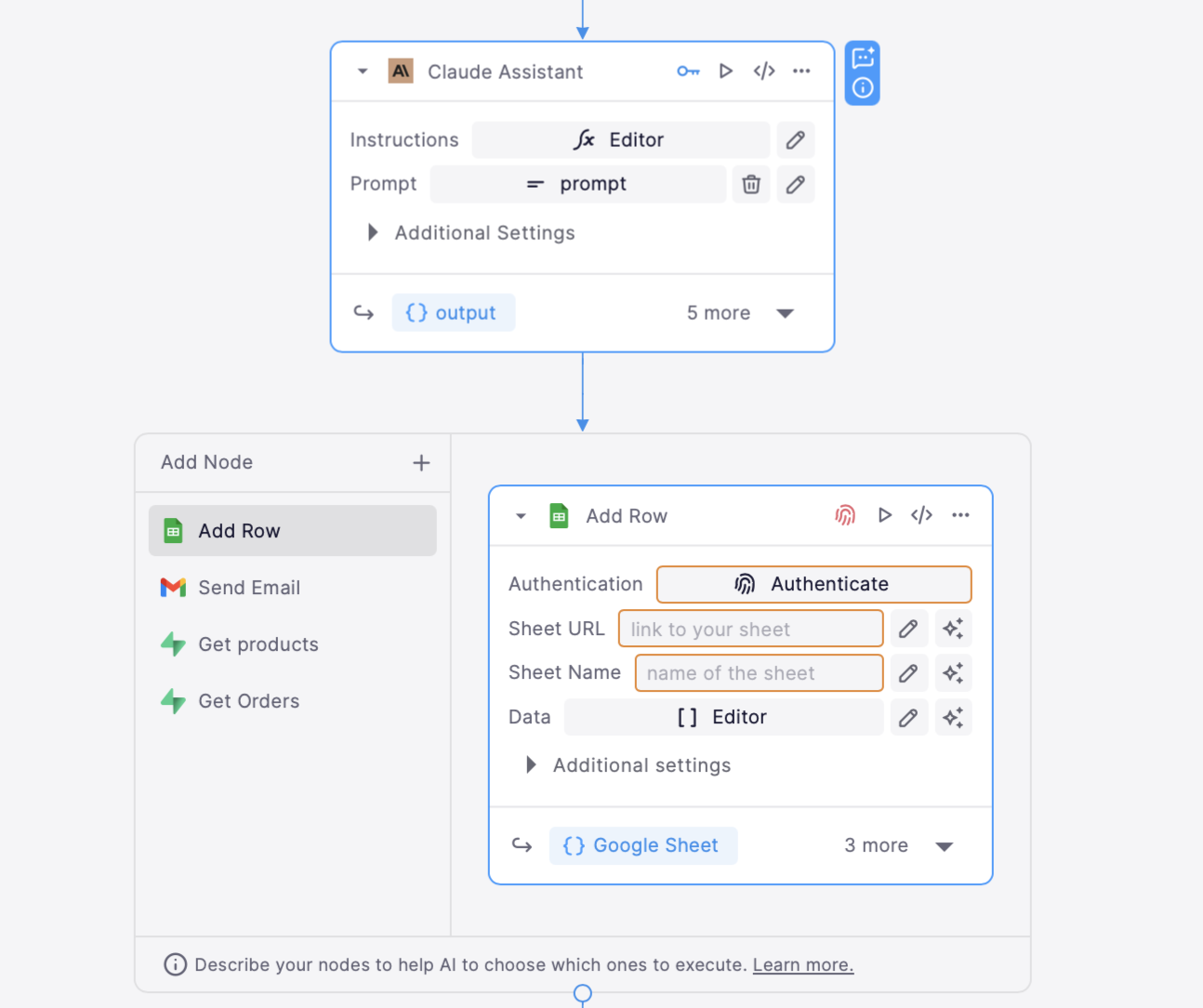Collapse the Claude Assistant node
The image size is (1203, 1008).
363,72
